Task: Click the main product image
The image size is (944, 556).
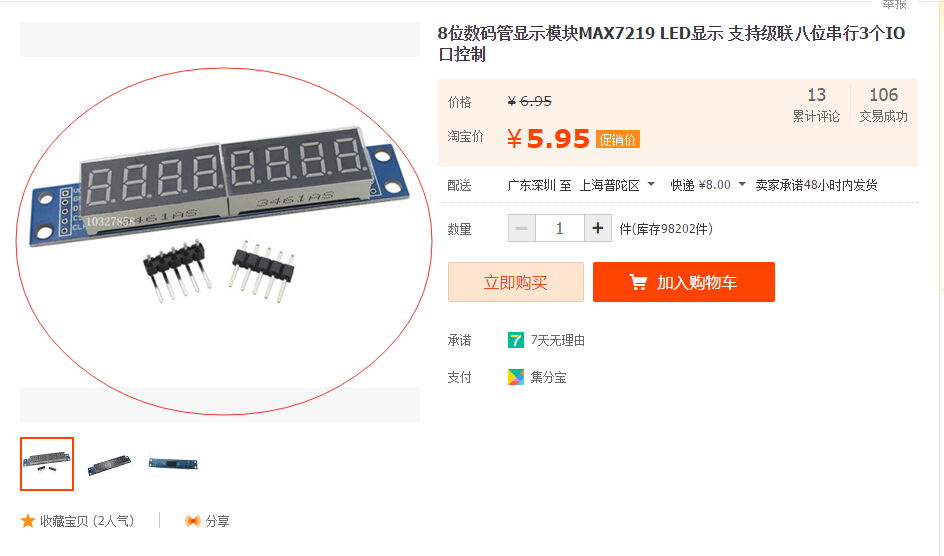Action: pos(220,222)
